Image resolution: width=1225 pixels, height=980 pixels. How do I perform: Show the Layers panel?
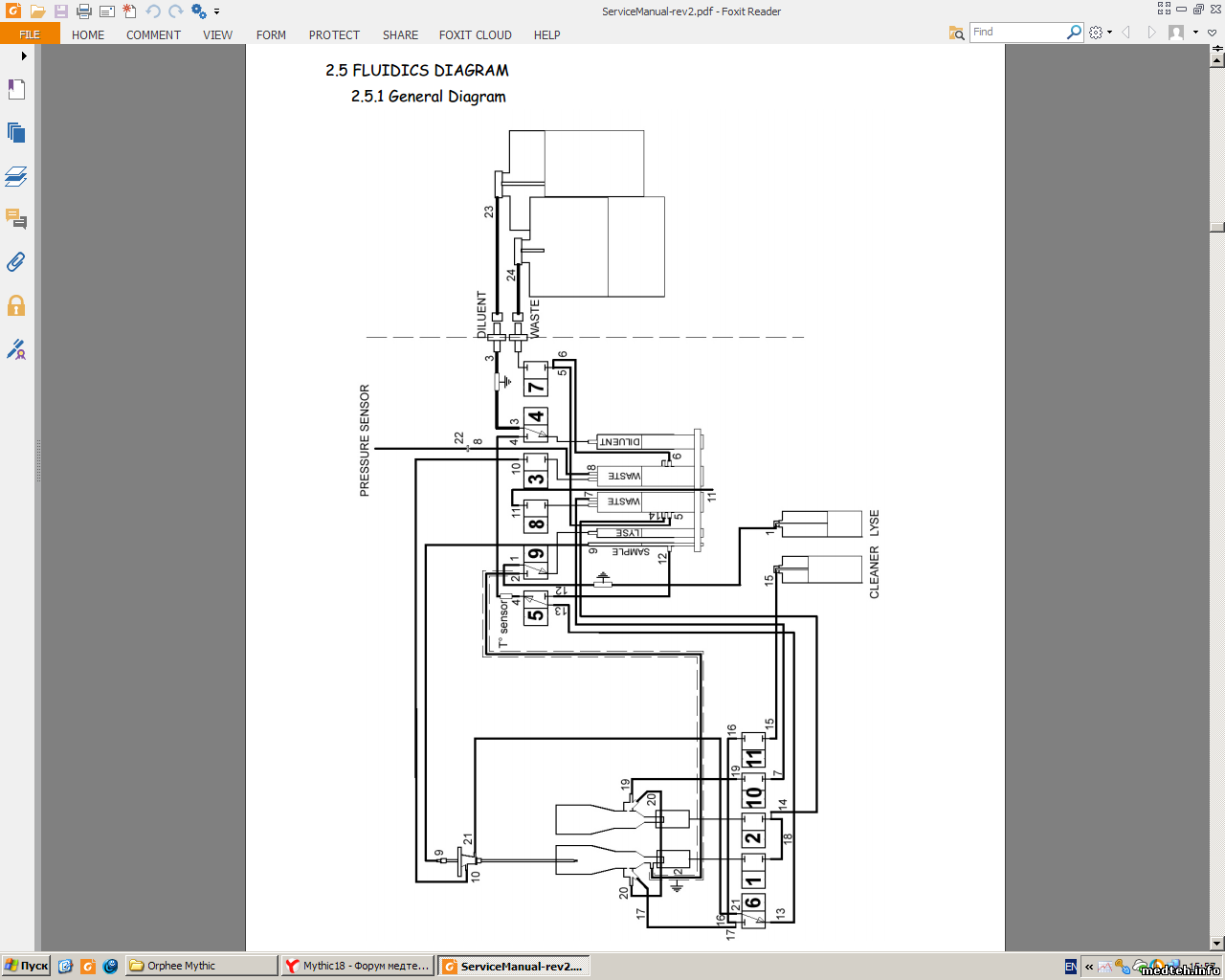[16, 176]
